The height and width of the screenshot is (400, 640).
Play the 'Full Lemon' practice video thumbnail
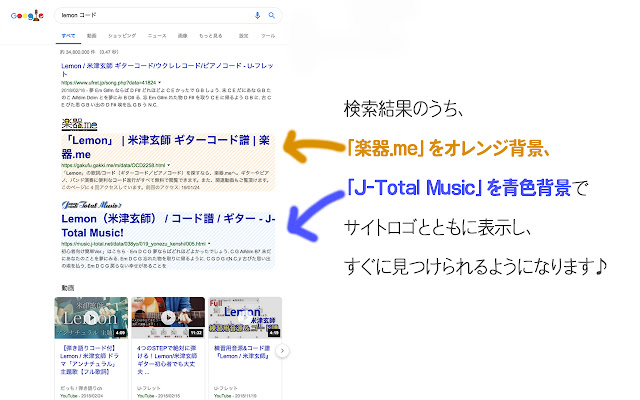245,318
